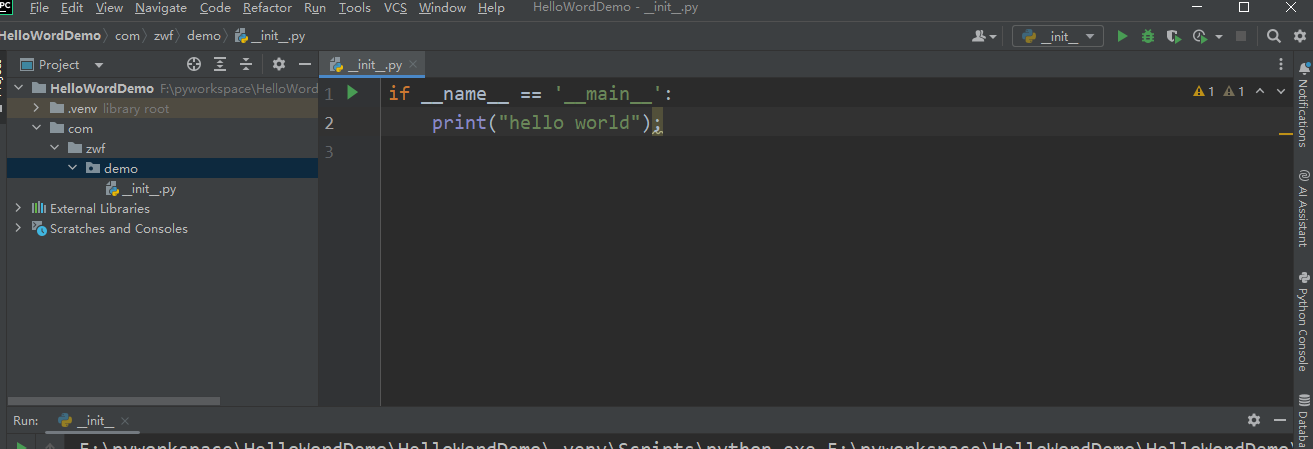Open the Python Console side panel
The width and height of the screenshot is (1313, 449).
coord(1303,322)
